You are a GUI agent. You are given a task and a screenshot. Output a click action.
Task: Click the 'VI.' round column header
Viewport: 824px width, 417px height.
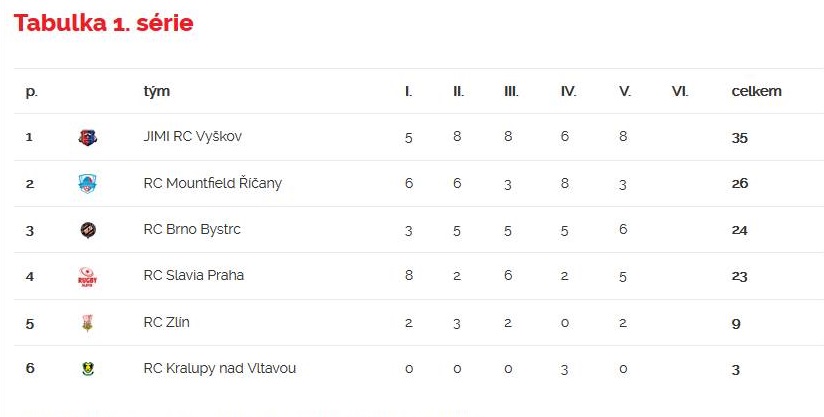[679, 91]
